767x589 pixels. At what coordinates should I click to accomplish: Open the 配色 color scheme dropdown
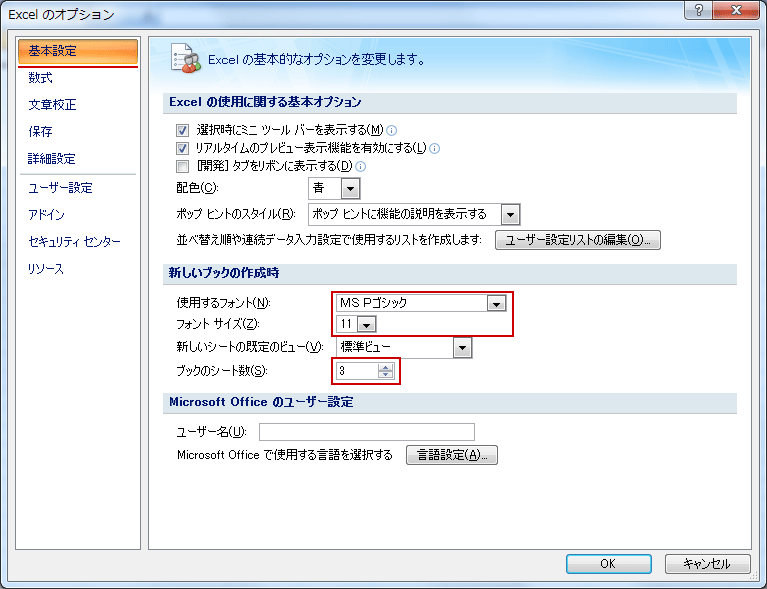click(x=350, y=188)
